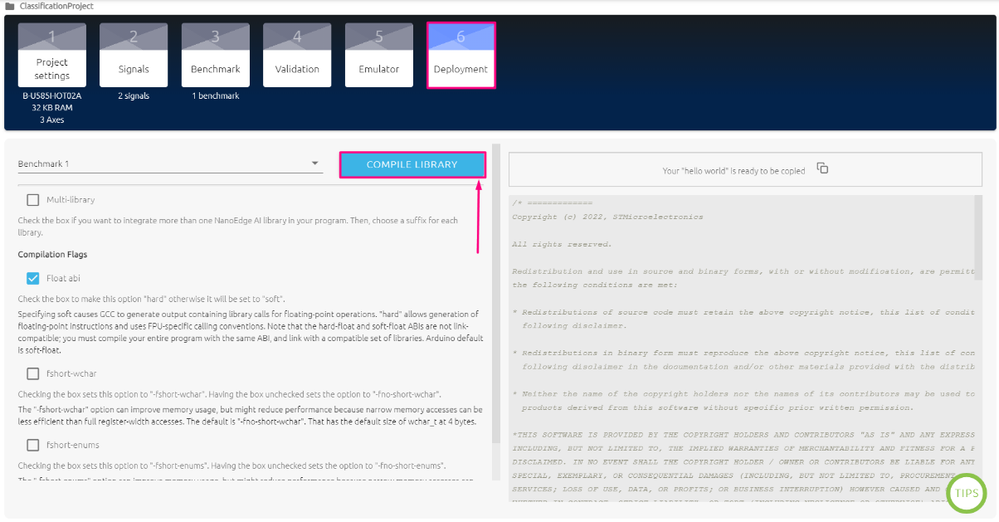Switch to step 3 Benchmark

pos(215,55)
